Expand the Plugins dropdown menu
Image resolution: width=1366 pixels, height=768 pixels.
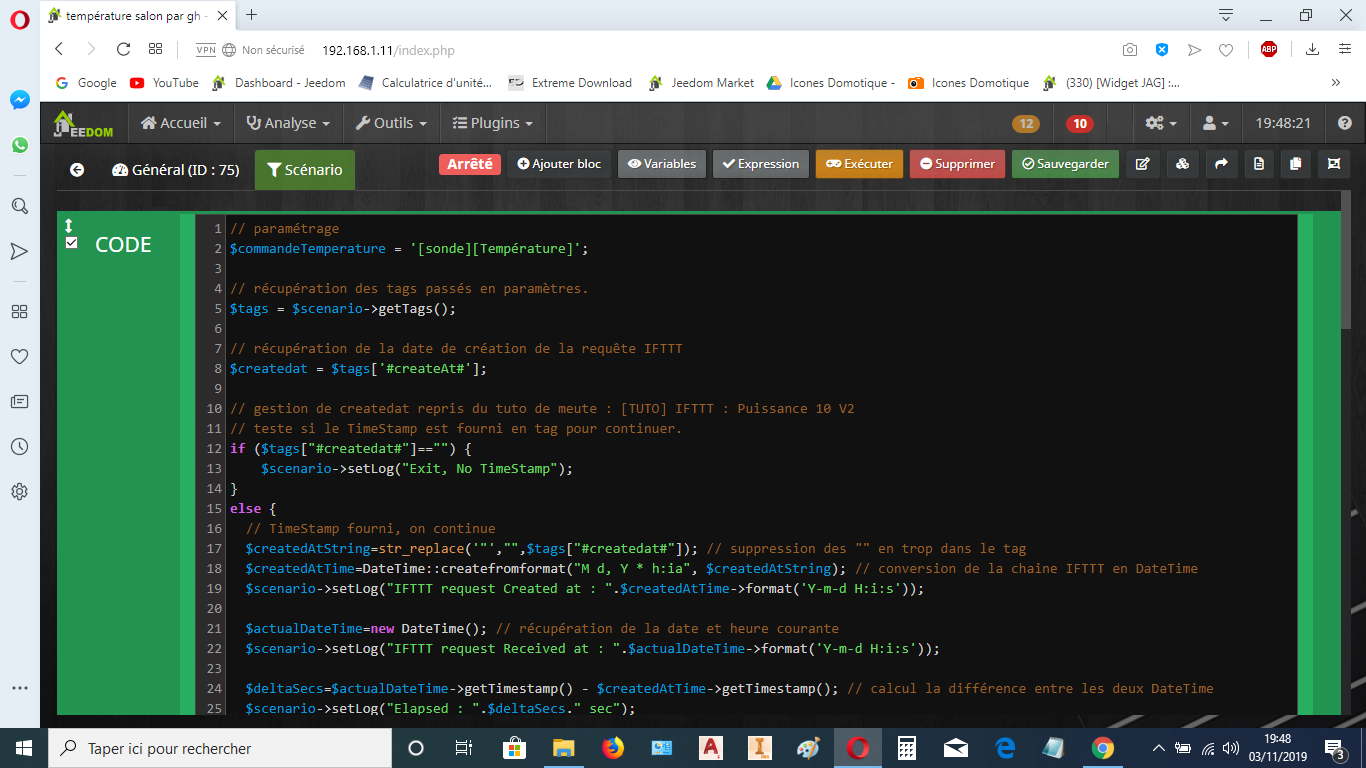coord(492,123)
